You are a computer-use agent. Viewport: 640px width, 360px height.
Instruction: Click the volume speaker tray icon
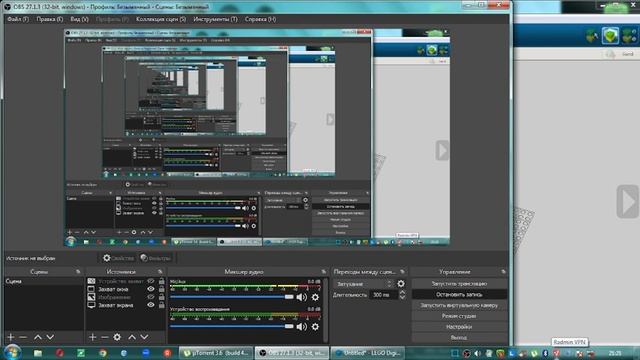click(x=478, y=353)
